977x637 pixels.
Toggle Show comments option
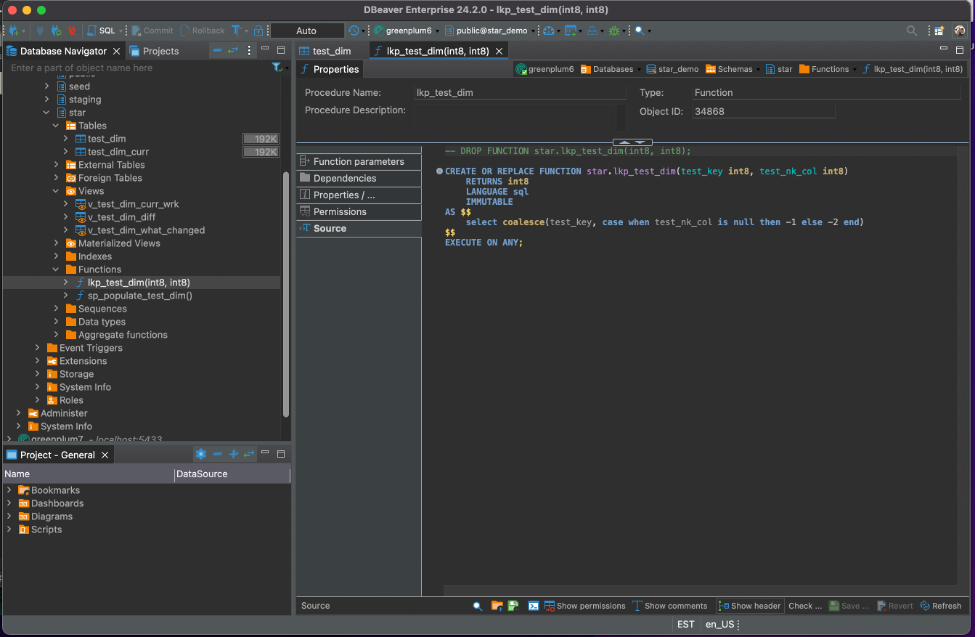point(669,606)
